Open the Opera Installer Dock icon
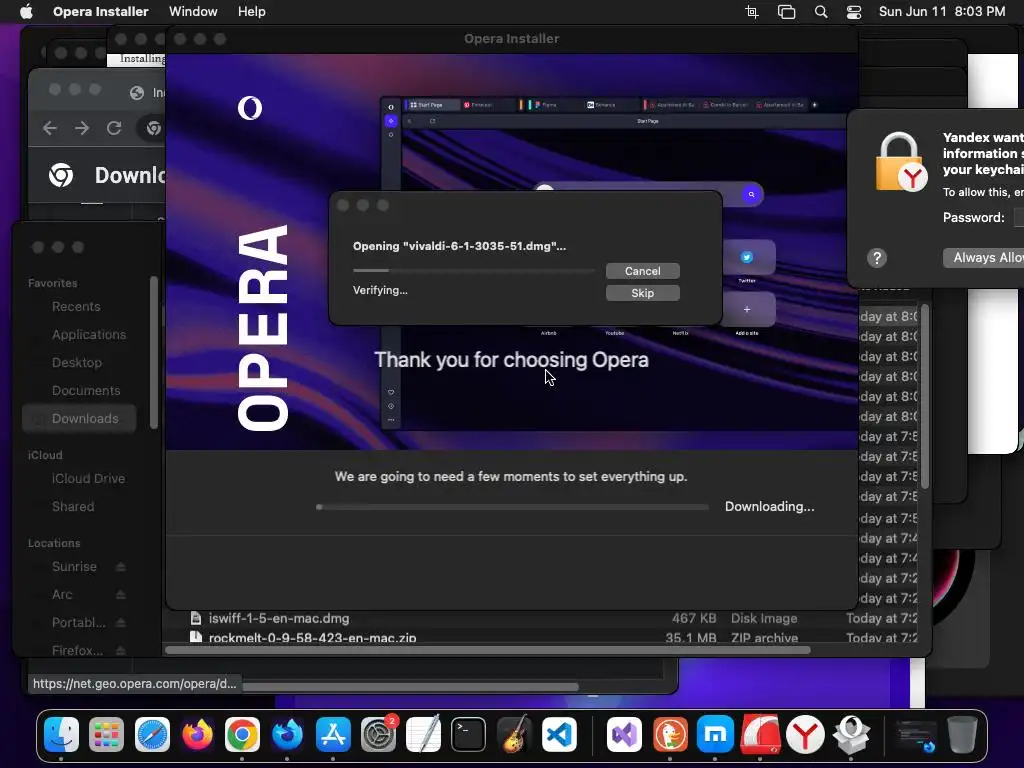 coord(851,735)
